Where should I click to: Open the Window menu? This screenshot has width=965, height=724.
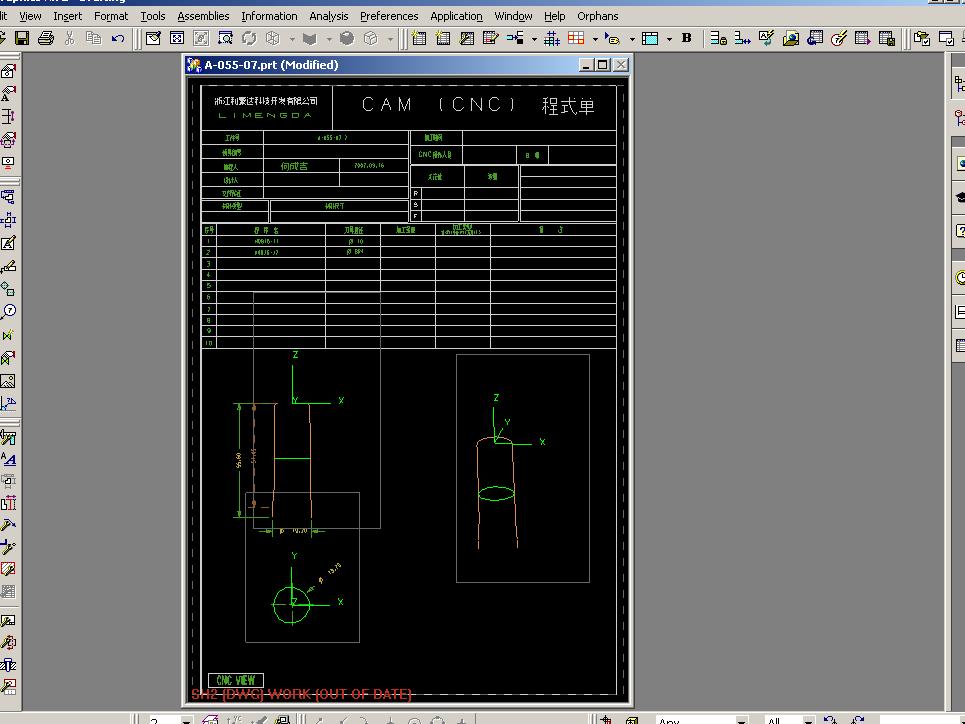tap(513, 16)
